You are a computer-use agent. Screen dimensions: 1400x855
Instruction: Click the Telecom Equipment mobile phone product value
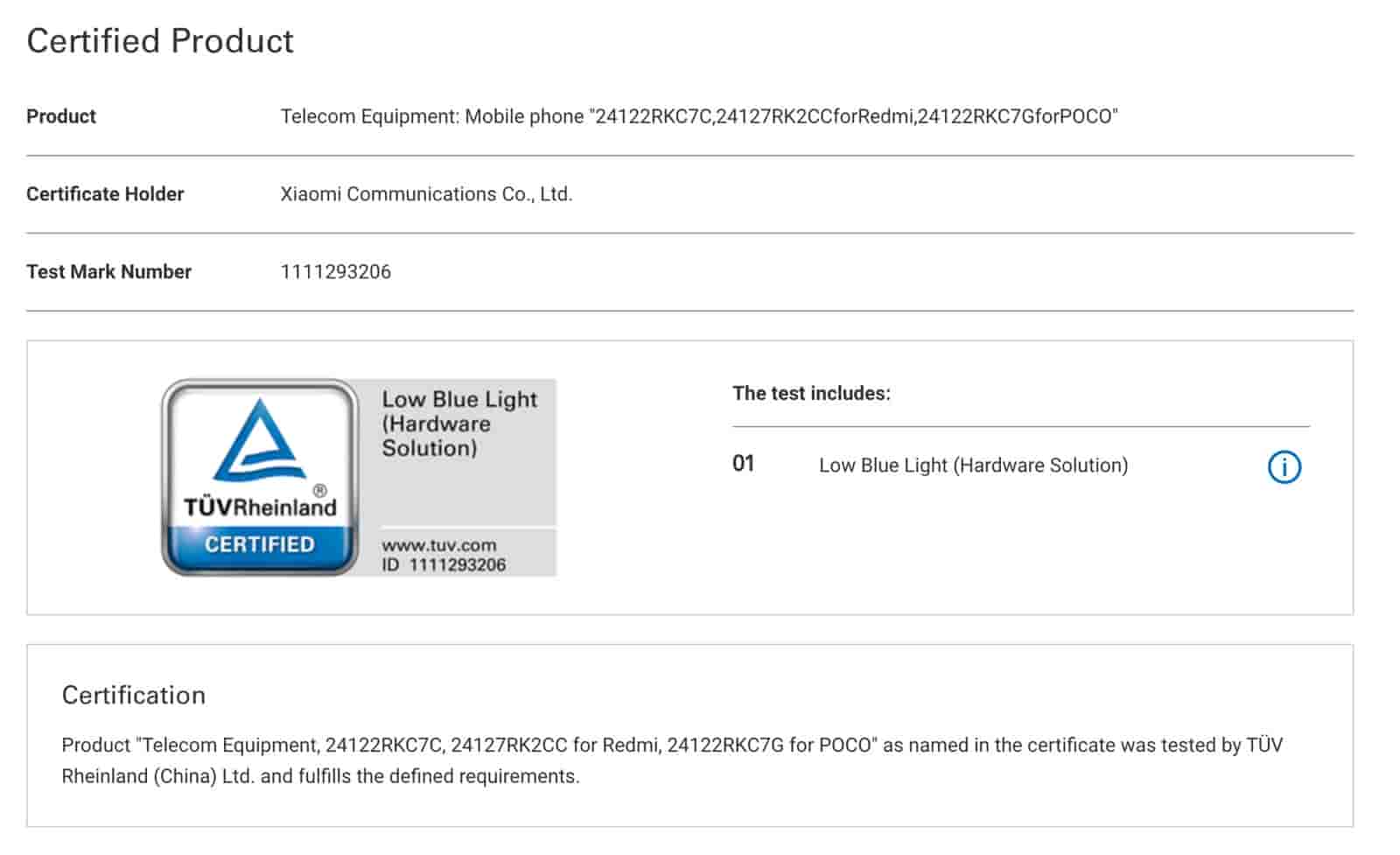pyautogui.click(x=698, y=116)
